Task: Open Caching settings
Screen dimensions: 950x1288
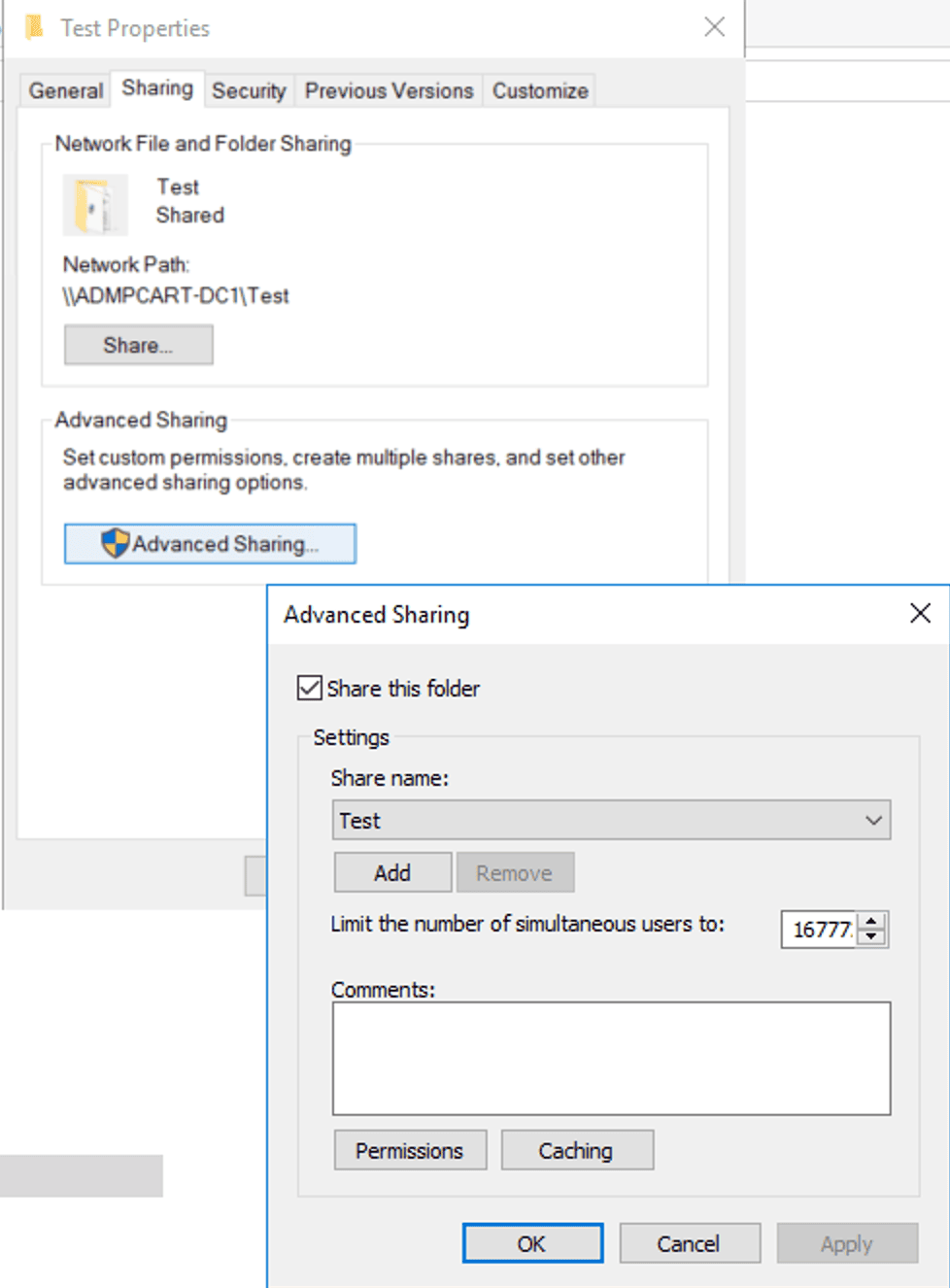Action: pos(577,1150)
